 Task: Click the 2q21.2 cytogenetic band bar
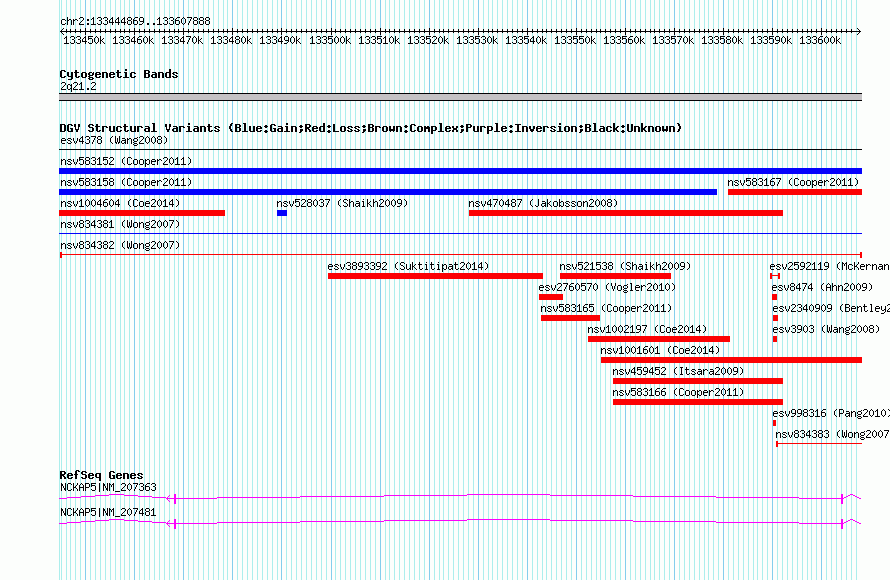[460, 97]
